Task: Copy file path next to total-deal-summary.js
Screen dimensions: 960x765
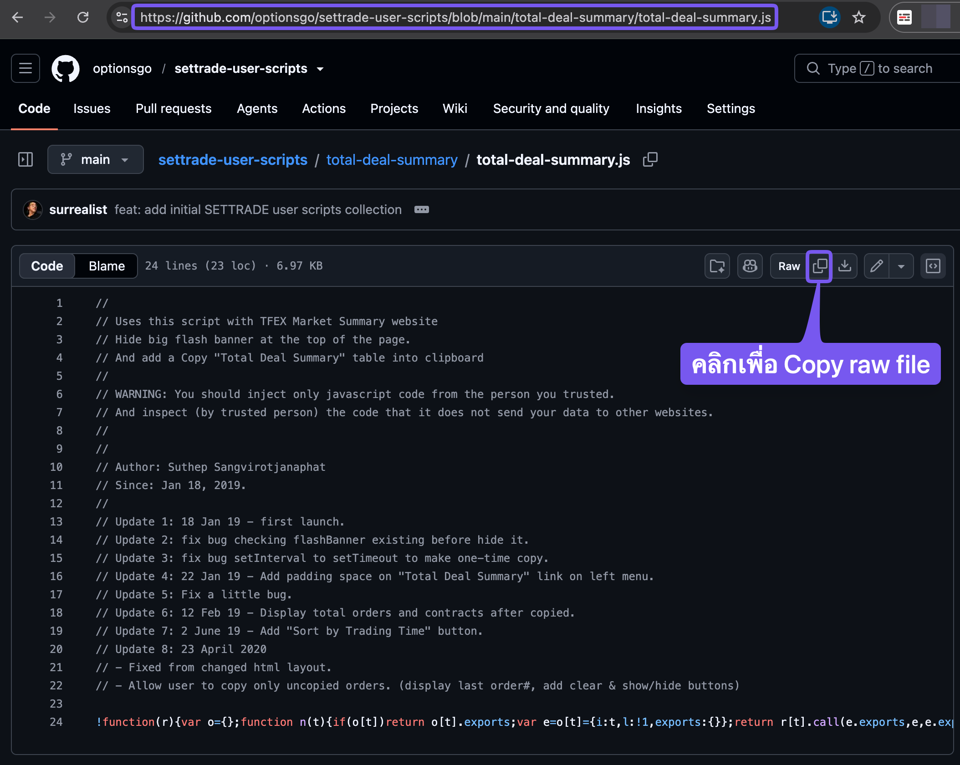Action: 650,159
